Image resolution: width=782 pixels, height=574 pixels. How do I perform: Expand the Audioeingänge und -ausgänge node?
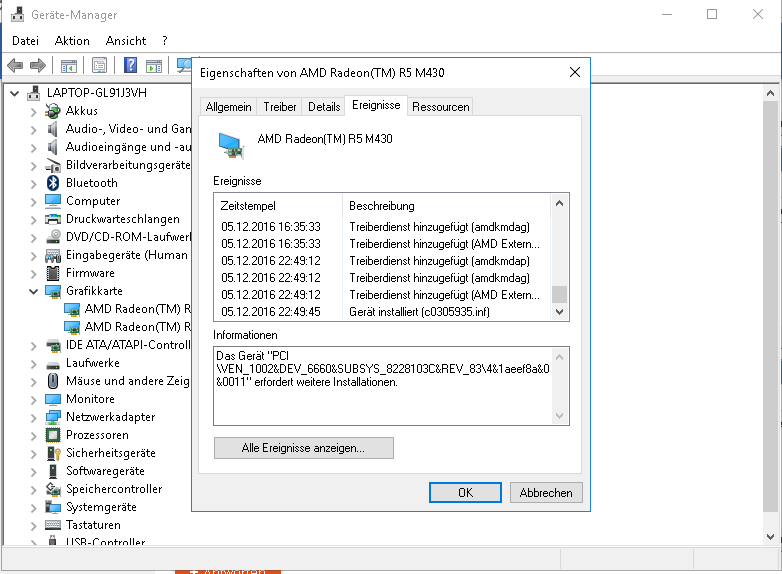point(33,148)
